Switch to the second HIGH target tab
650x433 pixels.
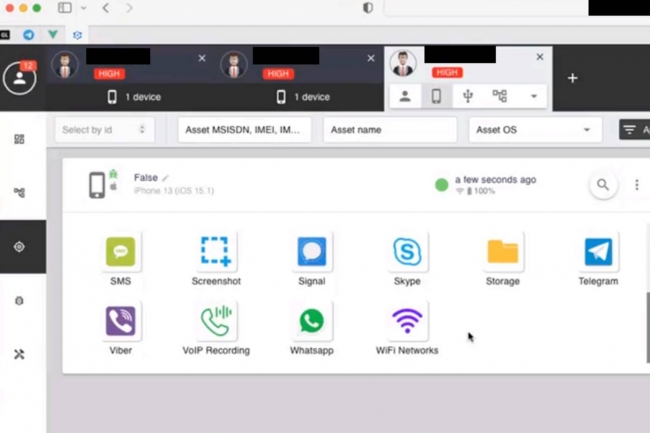(x=299, y=78)
